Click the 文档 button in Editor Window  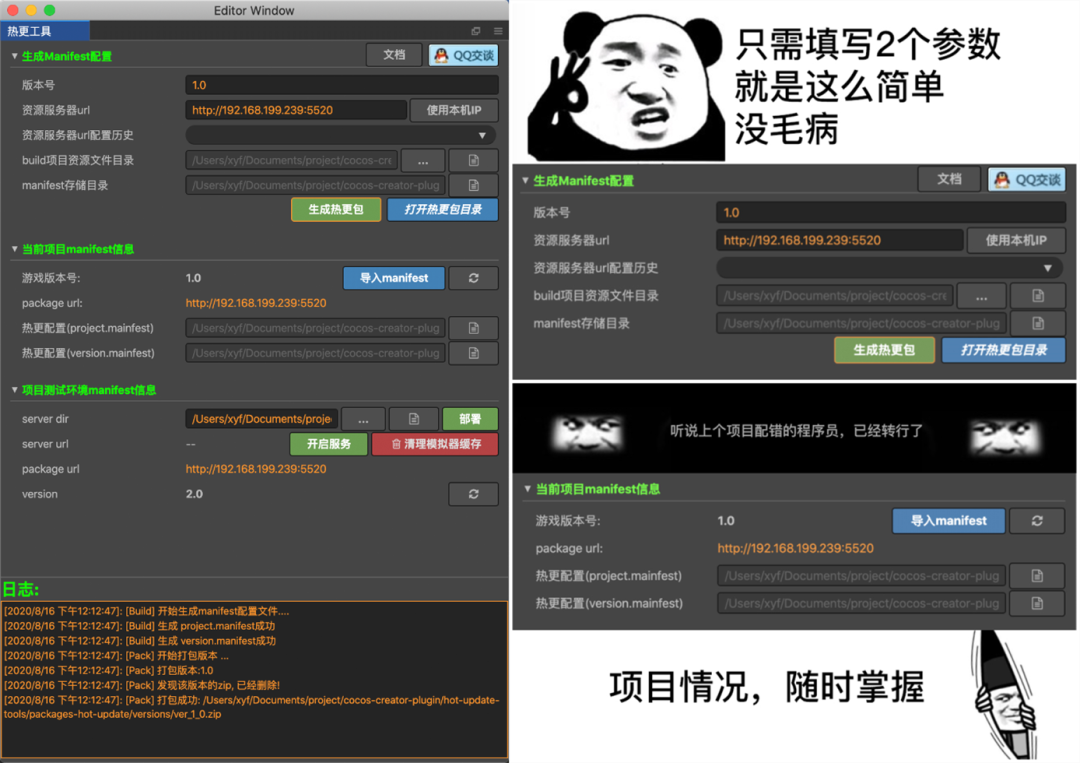(394, 55)
